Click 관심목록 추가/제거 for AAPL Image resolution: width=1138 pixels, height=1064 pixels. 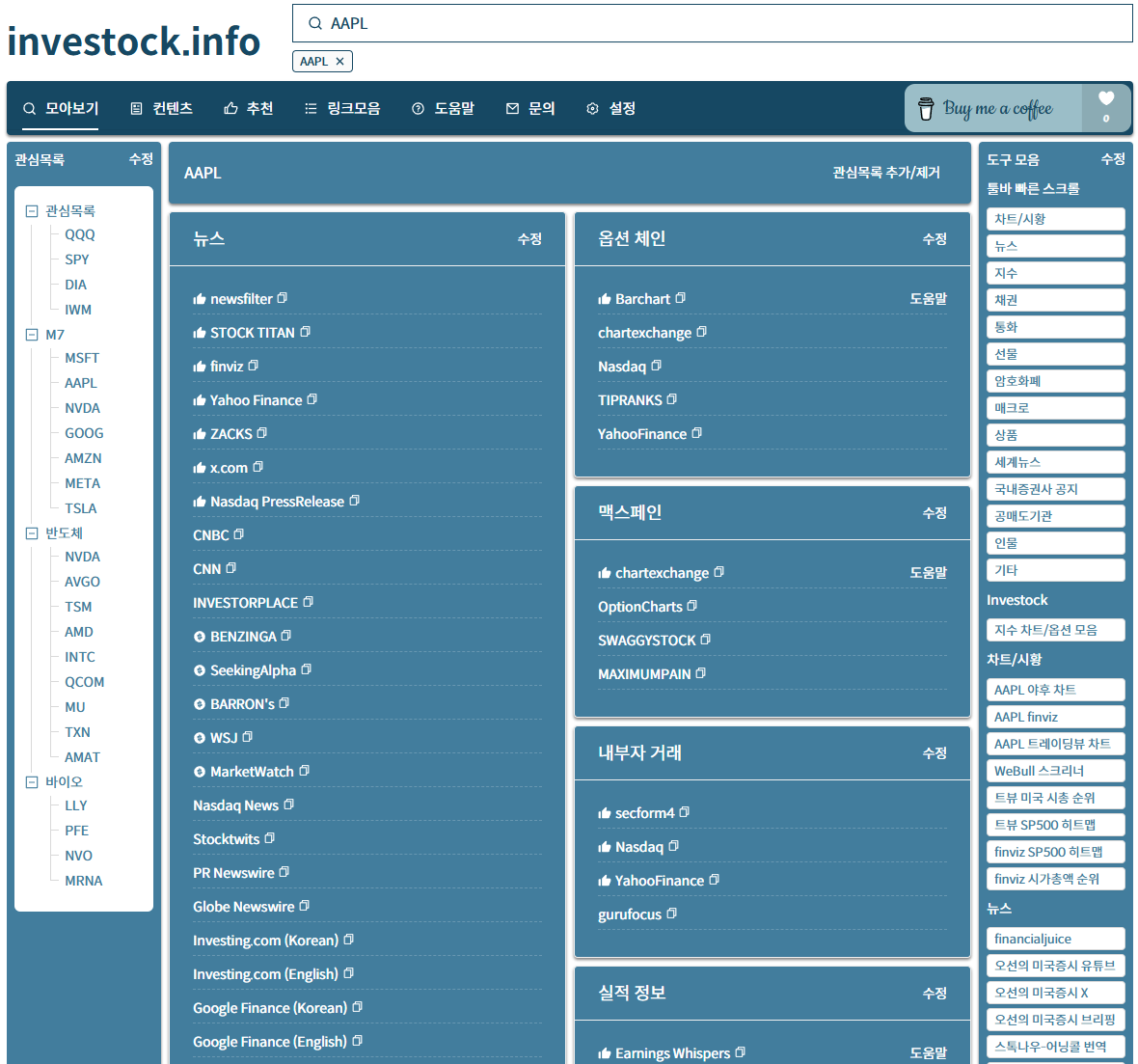885,173
